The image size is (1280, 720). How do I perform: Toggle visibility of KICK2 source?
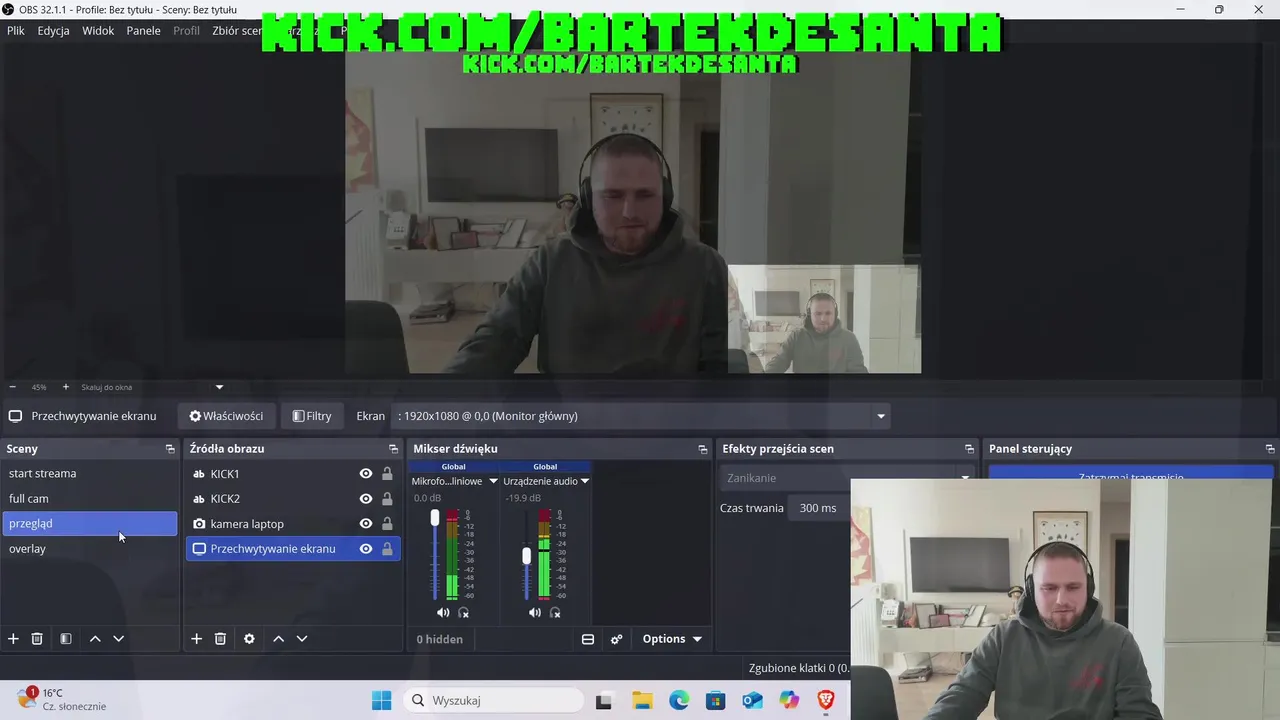point(366,499)
